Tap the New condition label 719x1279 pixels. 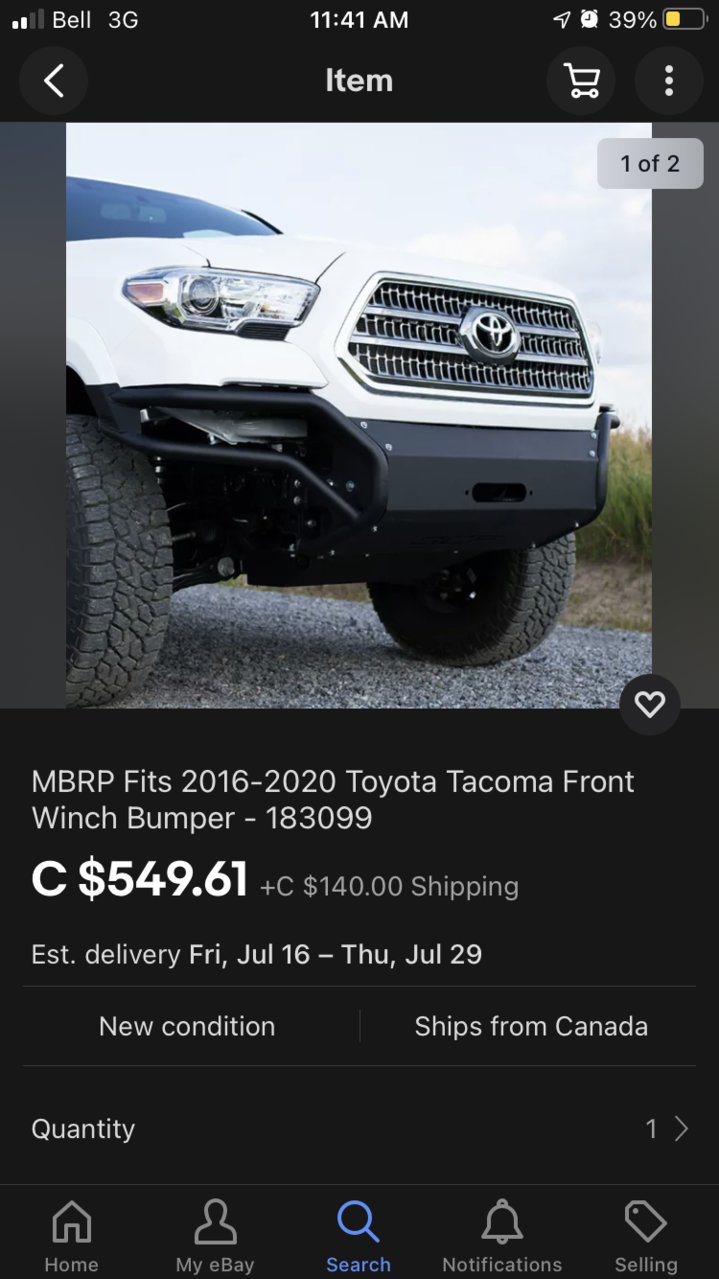[187, 1026]
